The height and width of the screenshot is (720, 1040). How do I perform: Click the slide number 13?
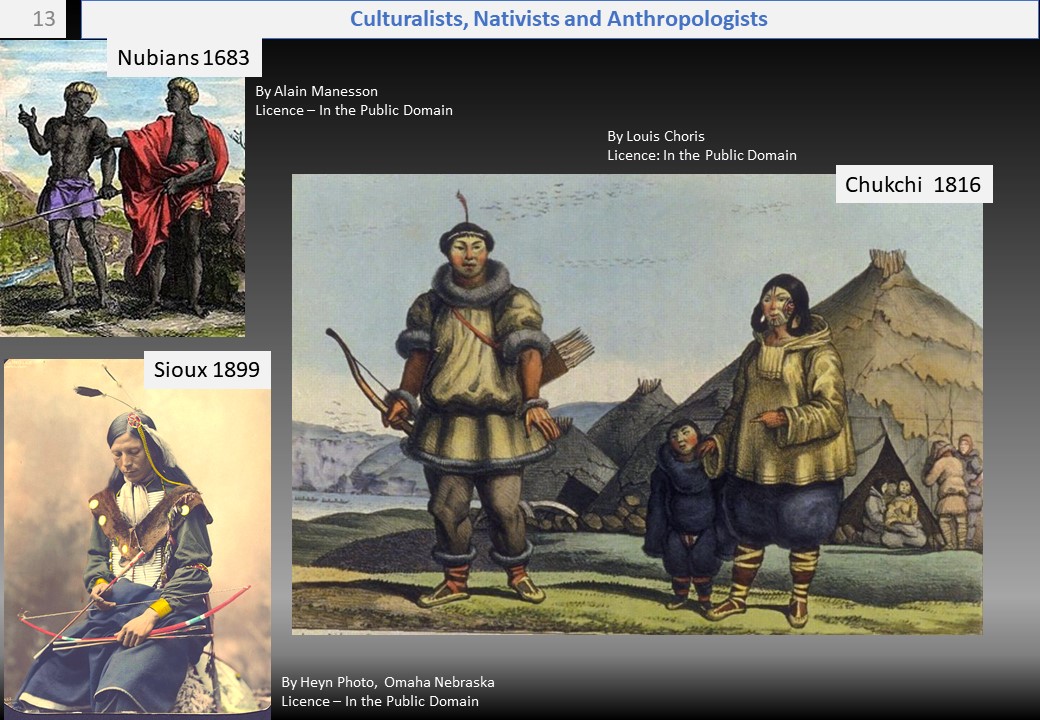tap(44, 19)
